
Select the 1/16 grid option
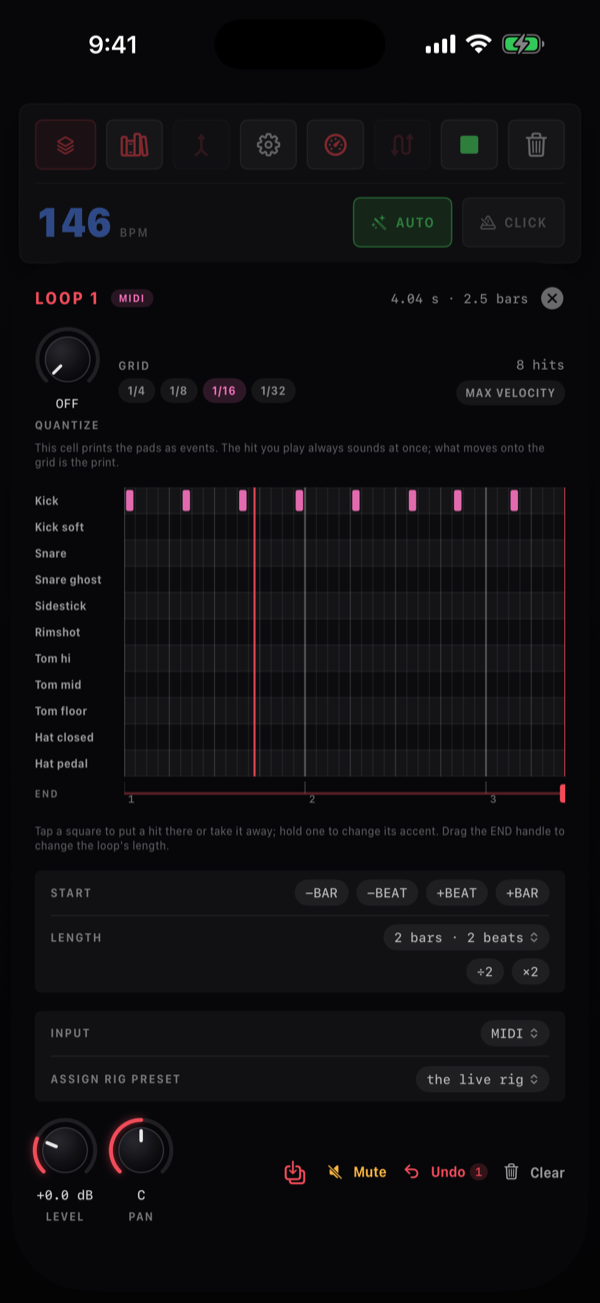coord(224,391)
